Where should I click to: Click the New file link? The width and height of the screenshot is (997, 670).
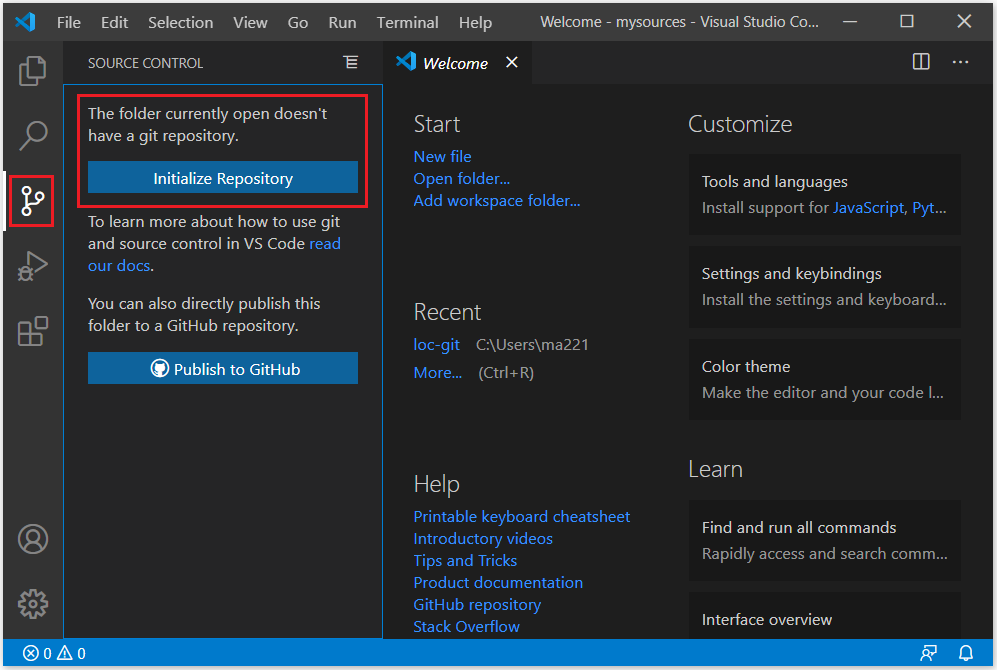(443, 156)
